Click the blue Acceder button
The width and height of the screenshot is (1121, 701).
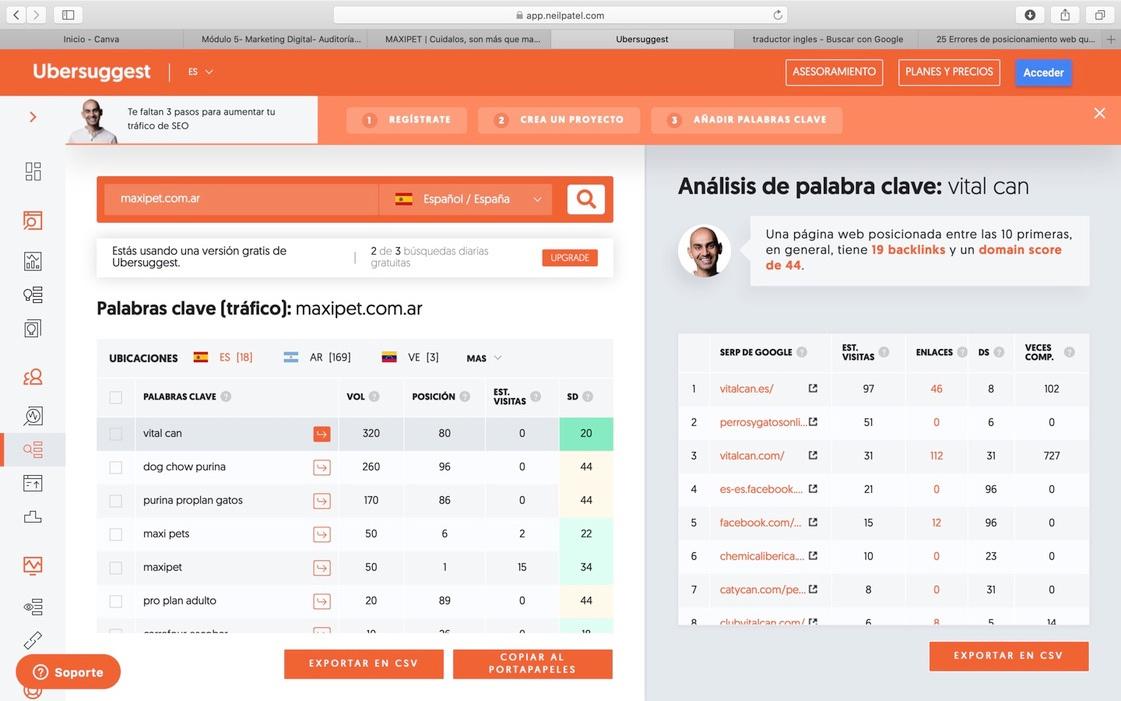click(x=1043, y=72)
